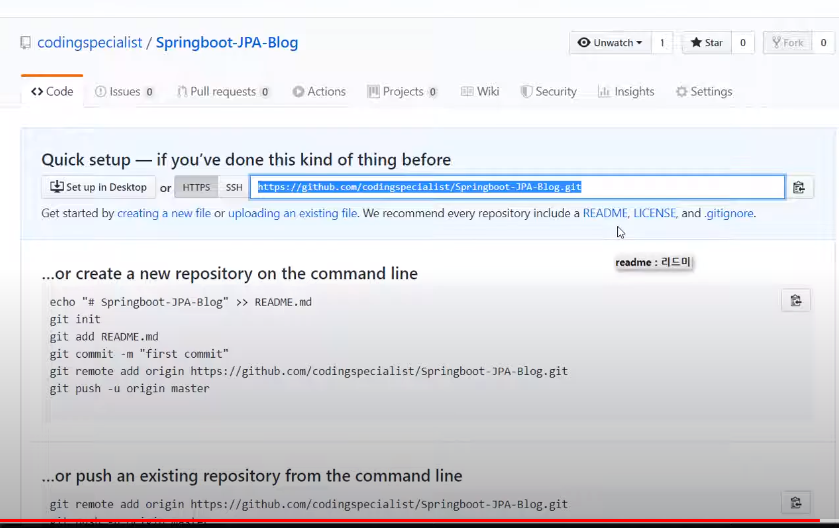Click the Unwatch dropdown caret
Viewport: 839px width, 528px height.
pyautogui.click(x=639, y=43)
